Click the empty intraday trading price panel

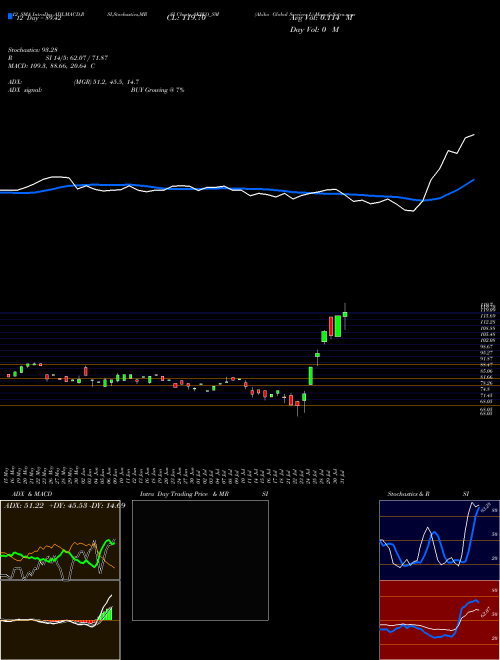(x=200, y=560)
